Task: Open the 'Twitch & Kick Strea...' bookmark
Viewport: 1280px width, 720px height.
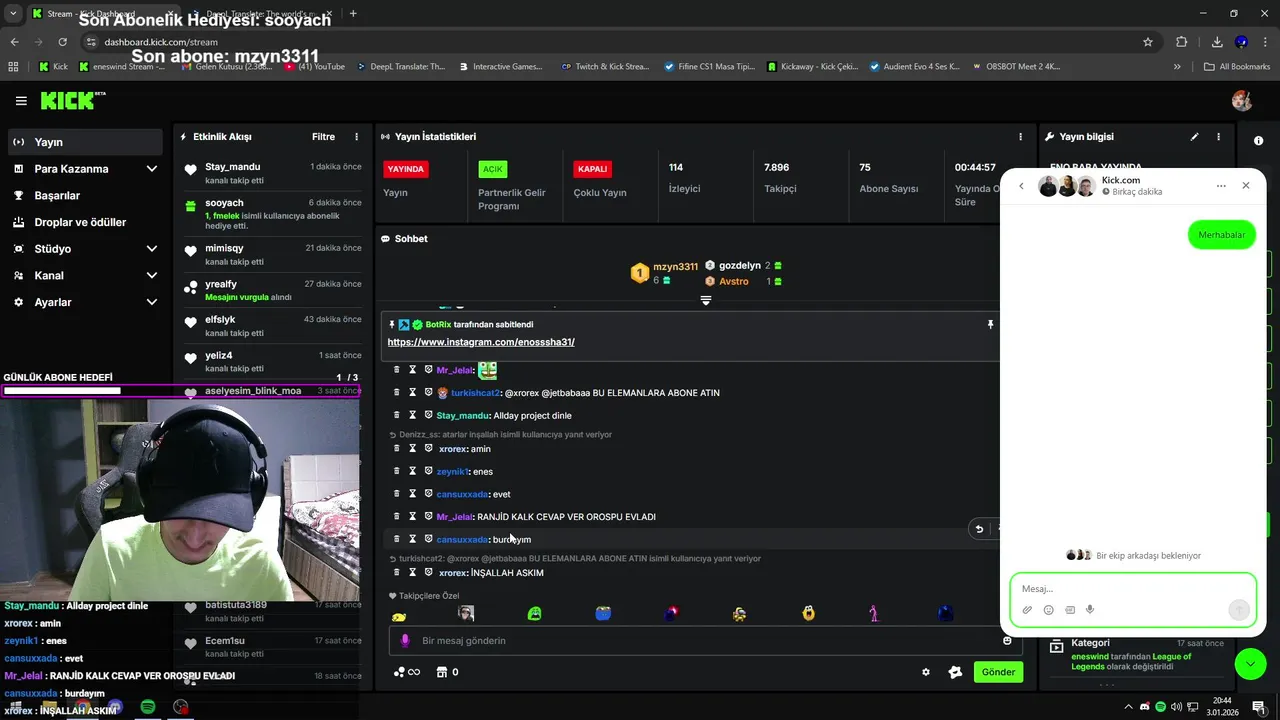Action: pos(605,67)
